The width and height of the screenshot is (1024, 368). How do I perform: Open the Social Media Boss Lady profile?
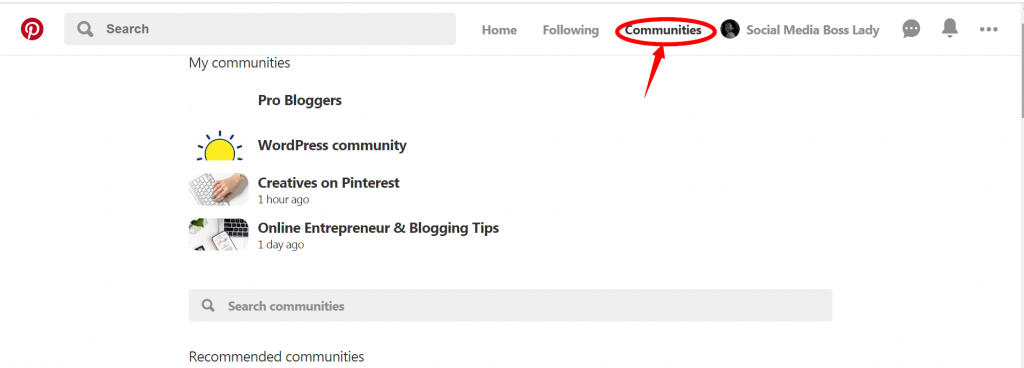point(812,30)
